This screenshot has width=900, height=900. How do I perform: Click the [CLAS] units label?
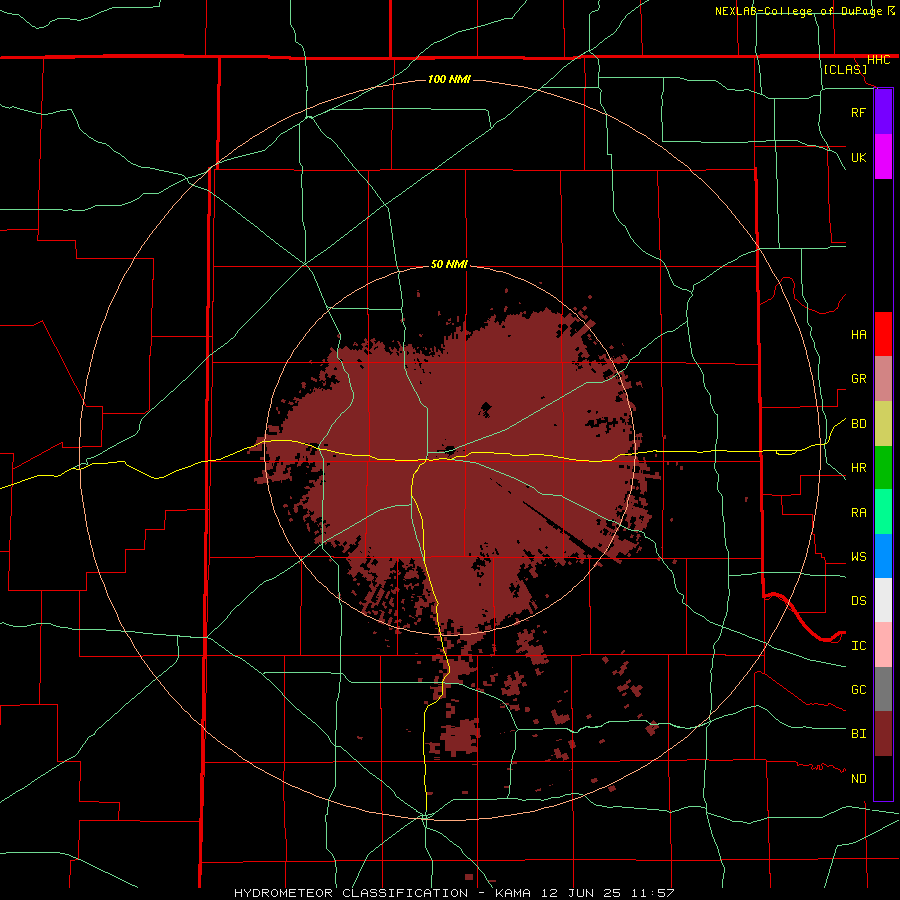pyautogui.click(x=845, y=70)
